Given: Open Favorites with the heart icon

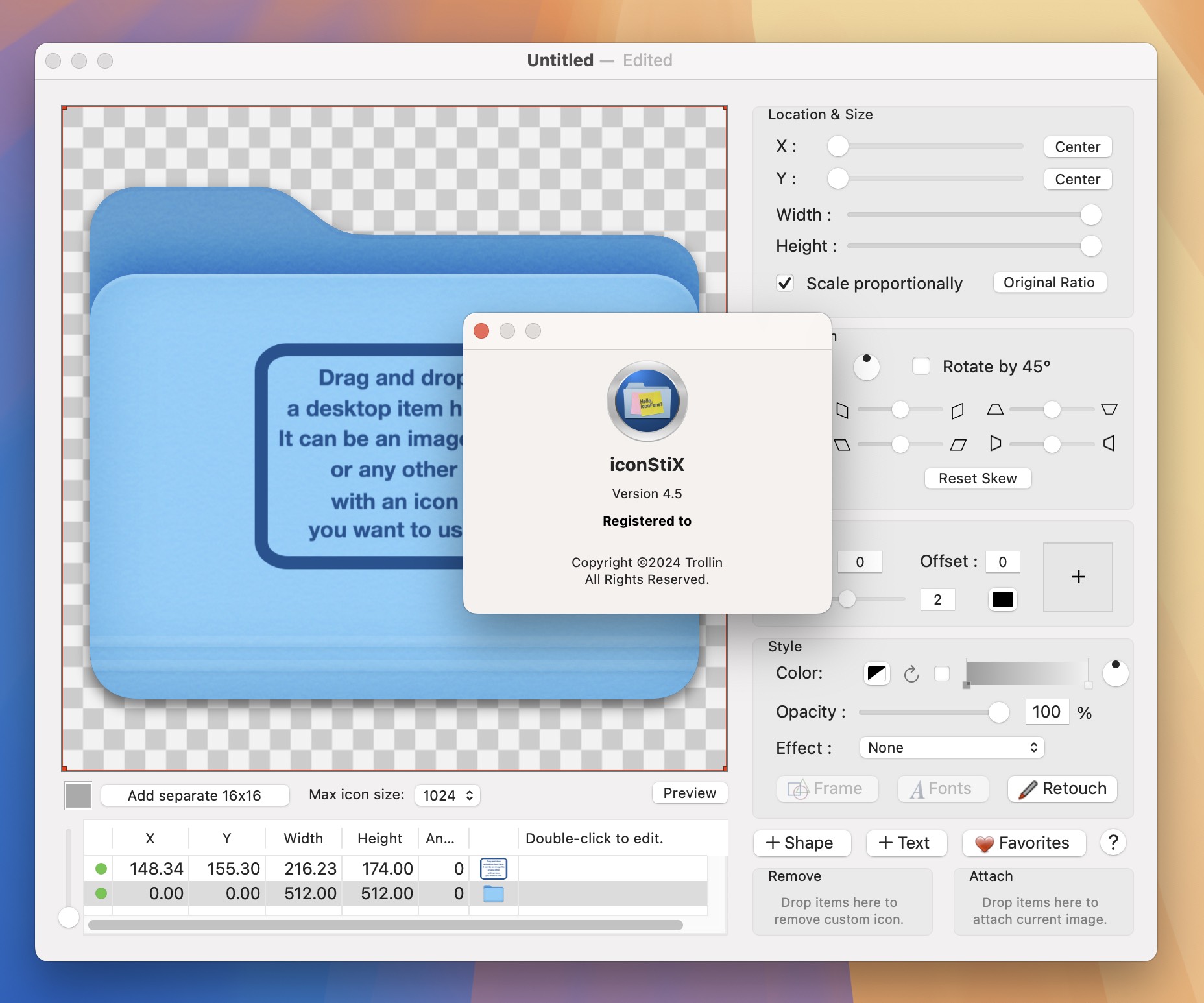Looking at the screenshot, I should (x=1024, y=843).
